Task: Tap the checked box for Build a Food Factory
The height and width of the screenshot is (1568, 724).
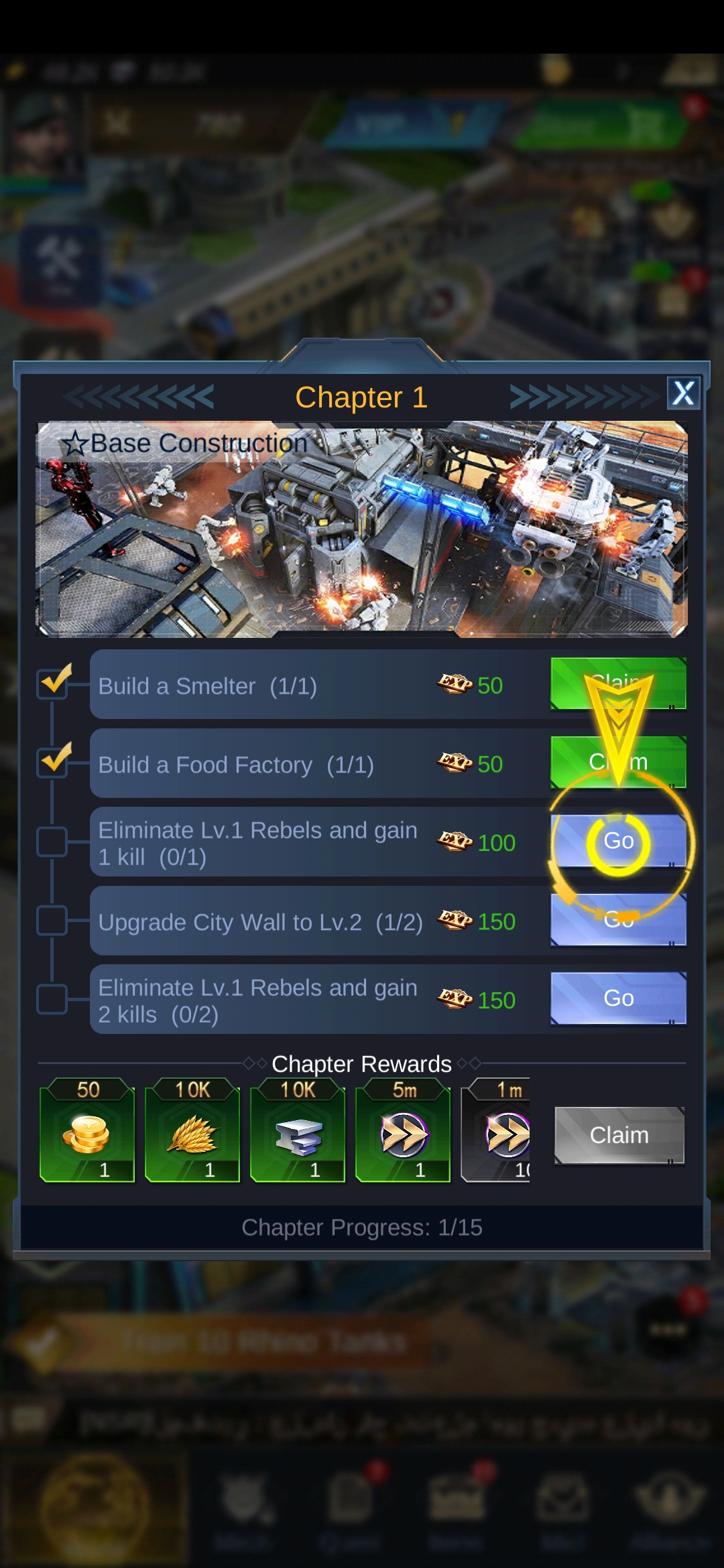Action: tap(54, 761)
